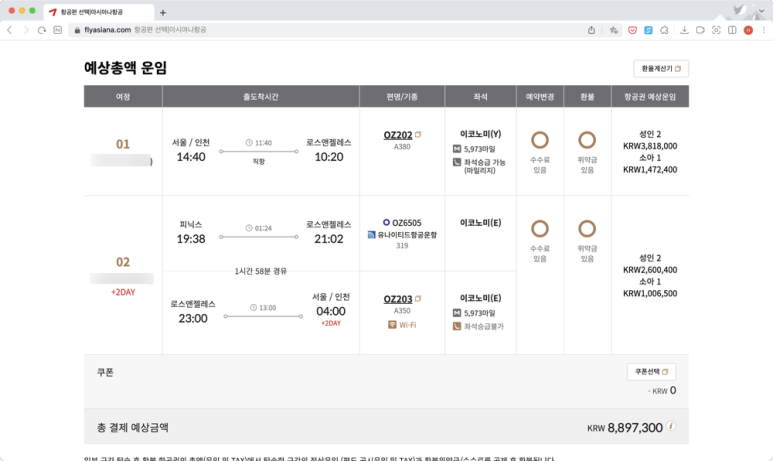Click journey 02 환불 circle indicator
The image size is (773, 461).
[587, 229]
